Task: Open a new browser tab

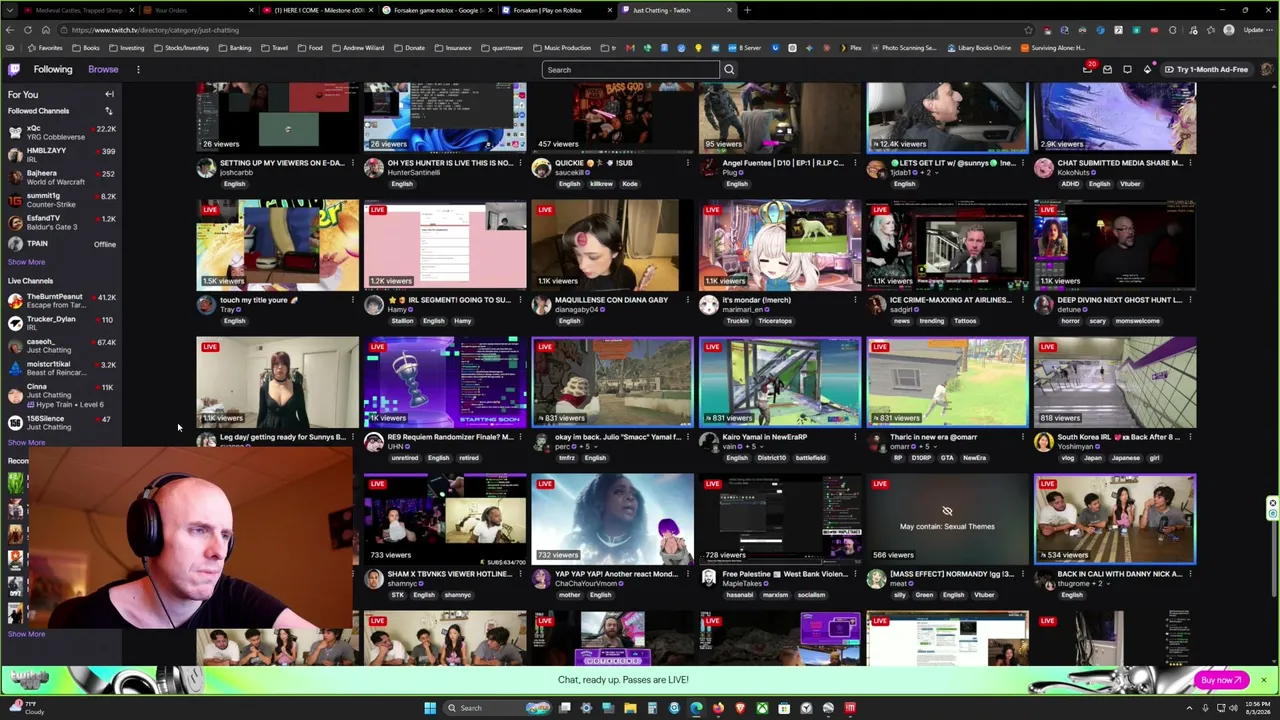Action: (x=747, y=10)
